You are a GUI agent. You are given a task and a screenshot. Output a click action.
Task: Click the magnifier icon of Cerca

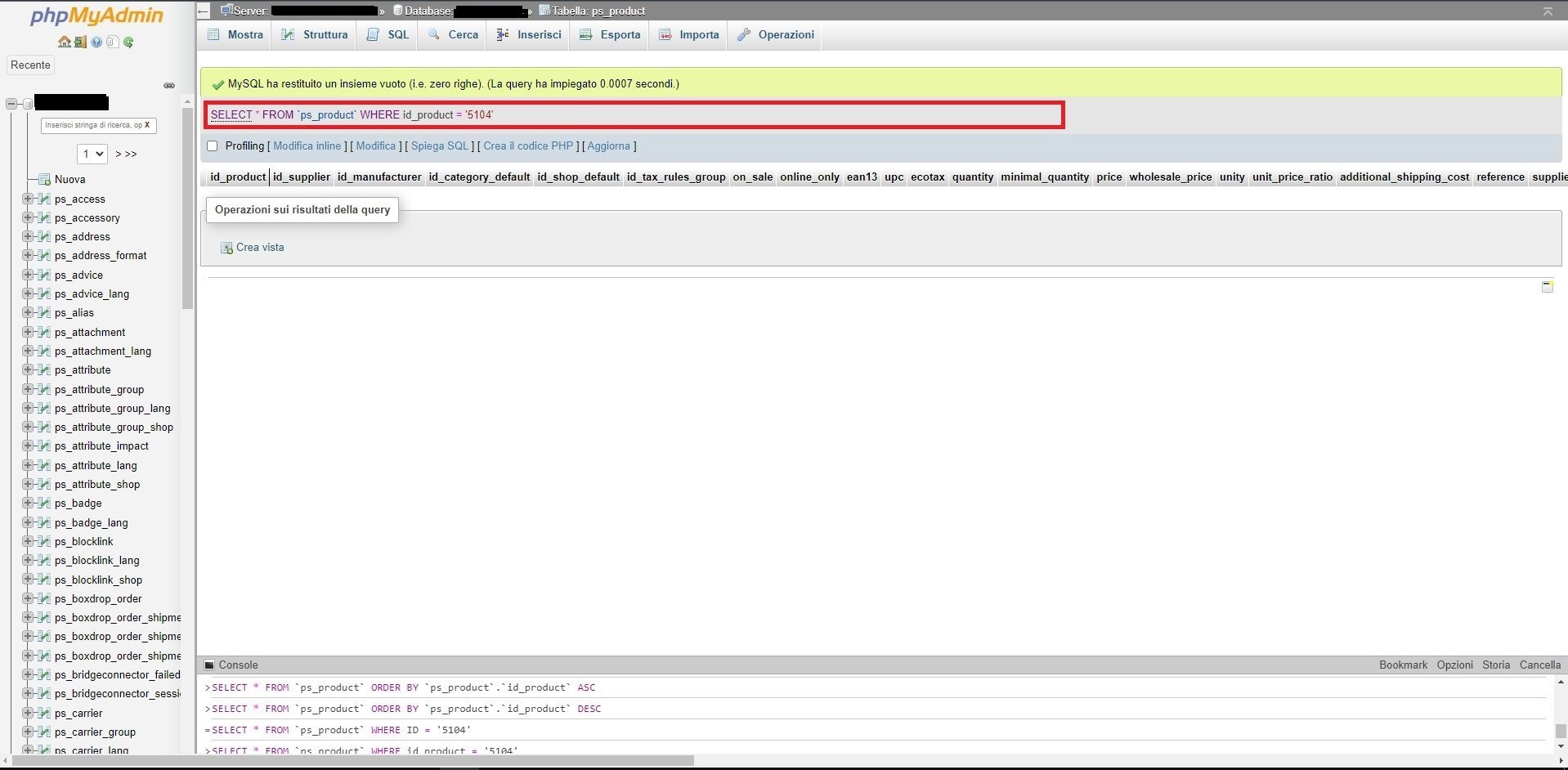(x=433, y=34)
